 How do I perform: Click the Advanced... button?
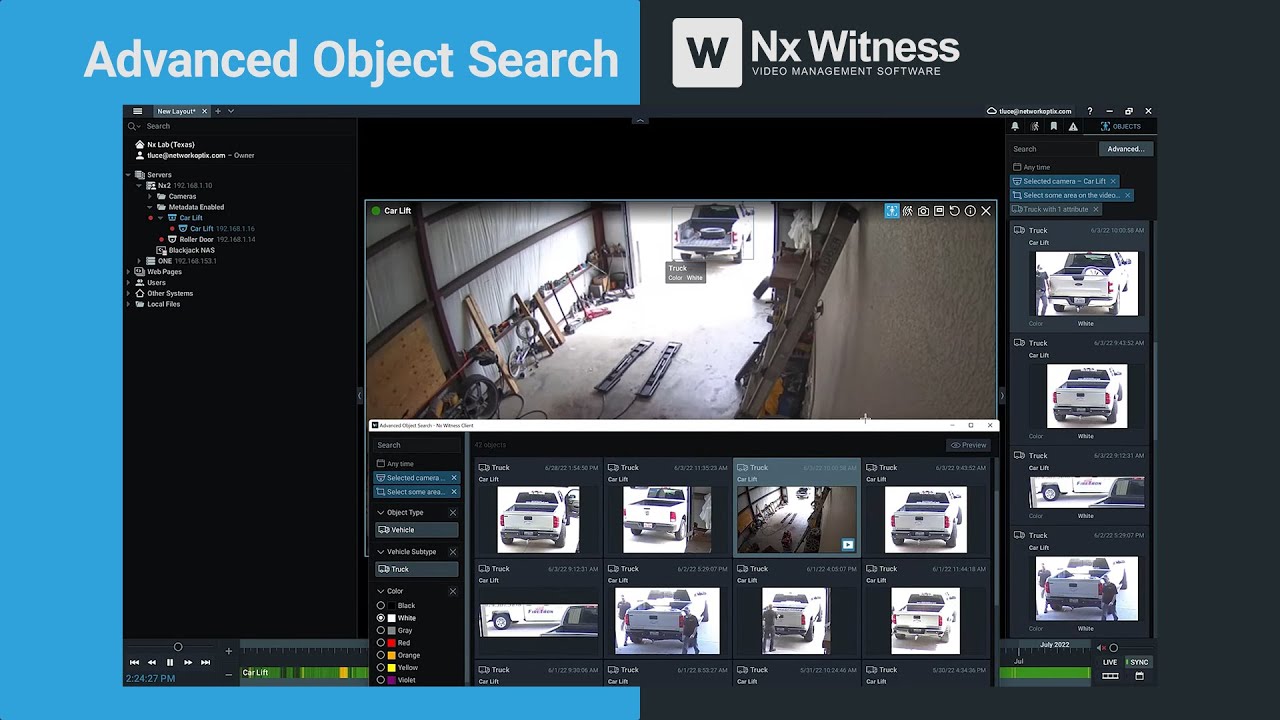[x=1125, y=149]
